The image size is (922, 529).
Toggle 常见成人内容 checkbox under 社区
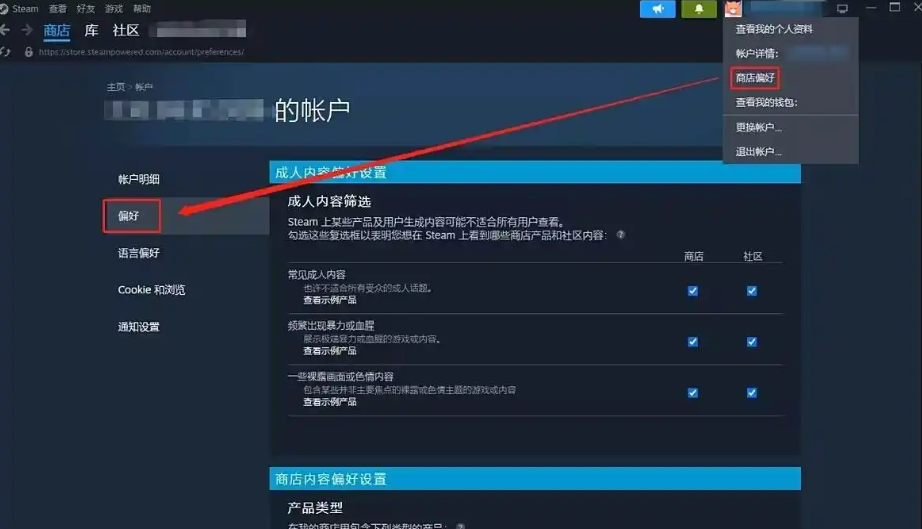(x=751, y=290)
